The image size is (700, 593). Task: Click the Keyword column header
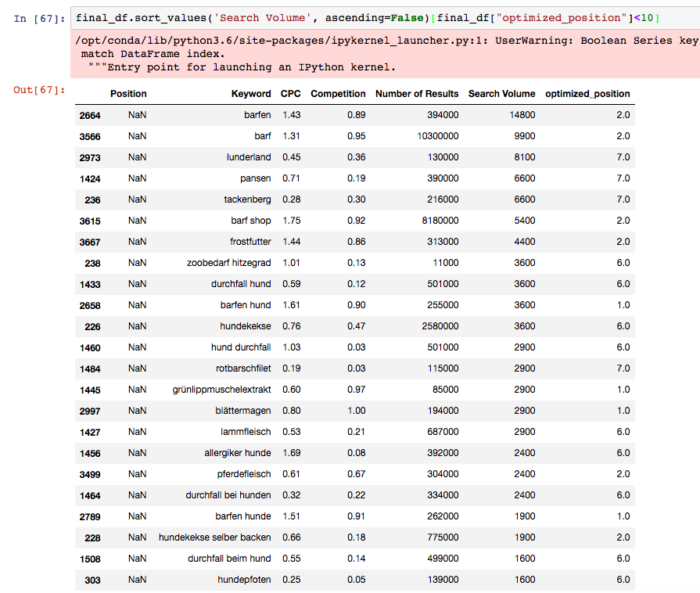click(x=251, y=94)
